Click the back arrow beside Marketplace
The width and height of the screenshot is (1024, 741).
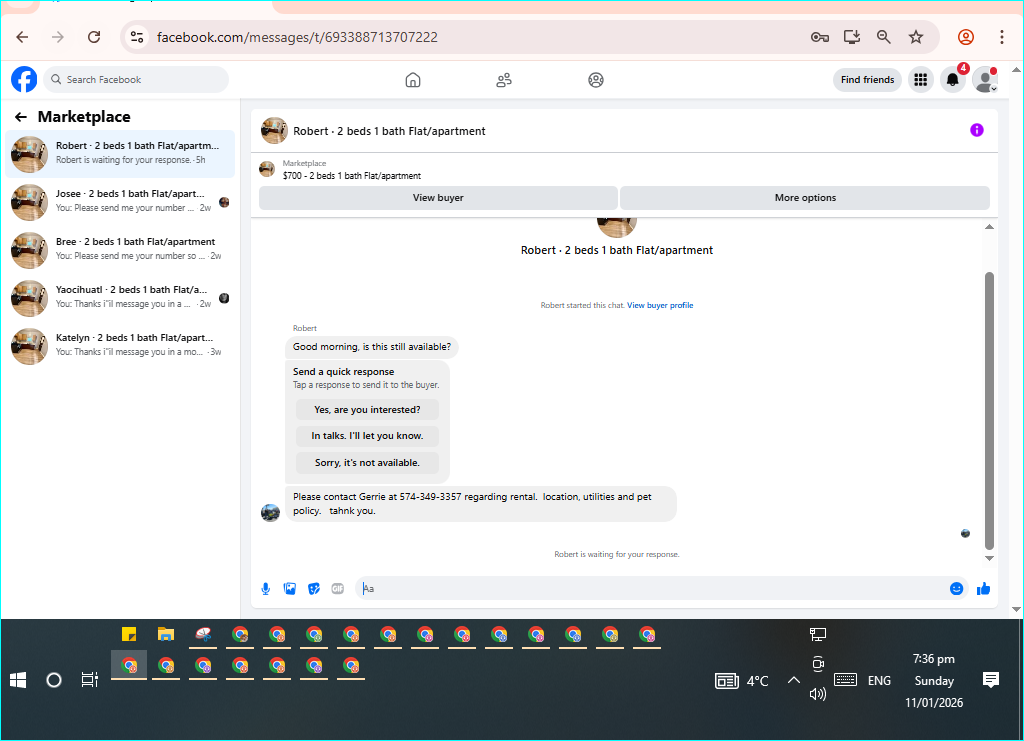[x=21, y=117]
